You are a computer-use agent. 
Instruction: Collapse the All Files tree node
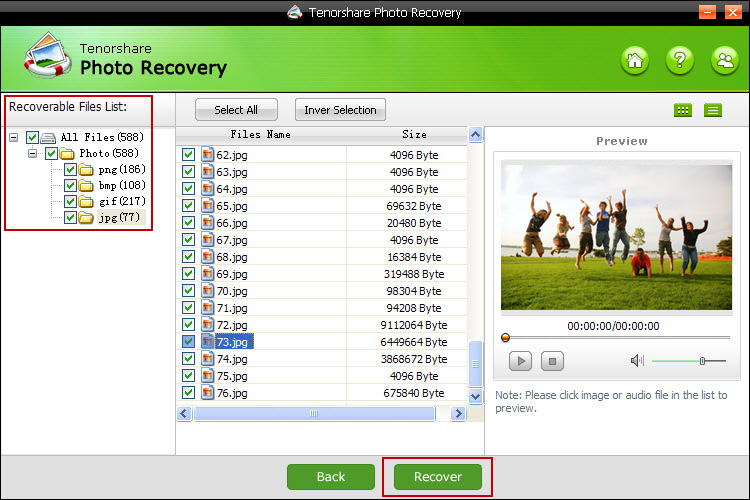[14, 137]
